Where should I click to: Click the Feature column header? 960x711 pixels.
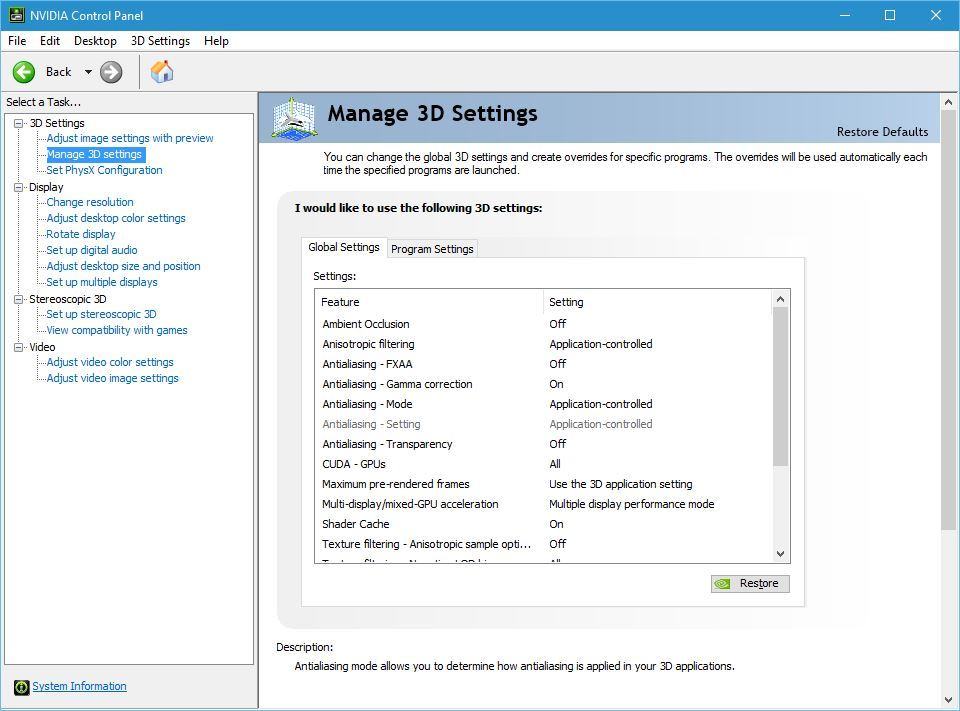click(x=429, y=302)
